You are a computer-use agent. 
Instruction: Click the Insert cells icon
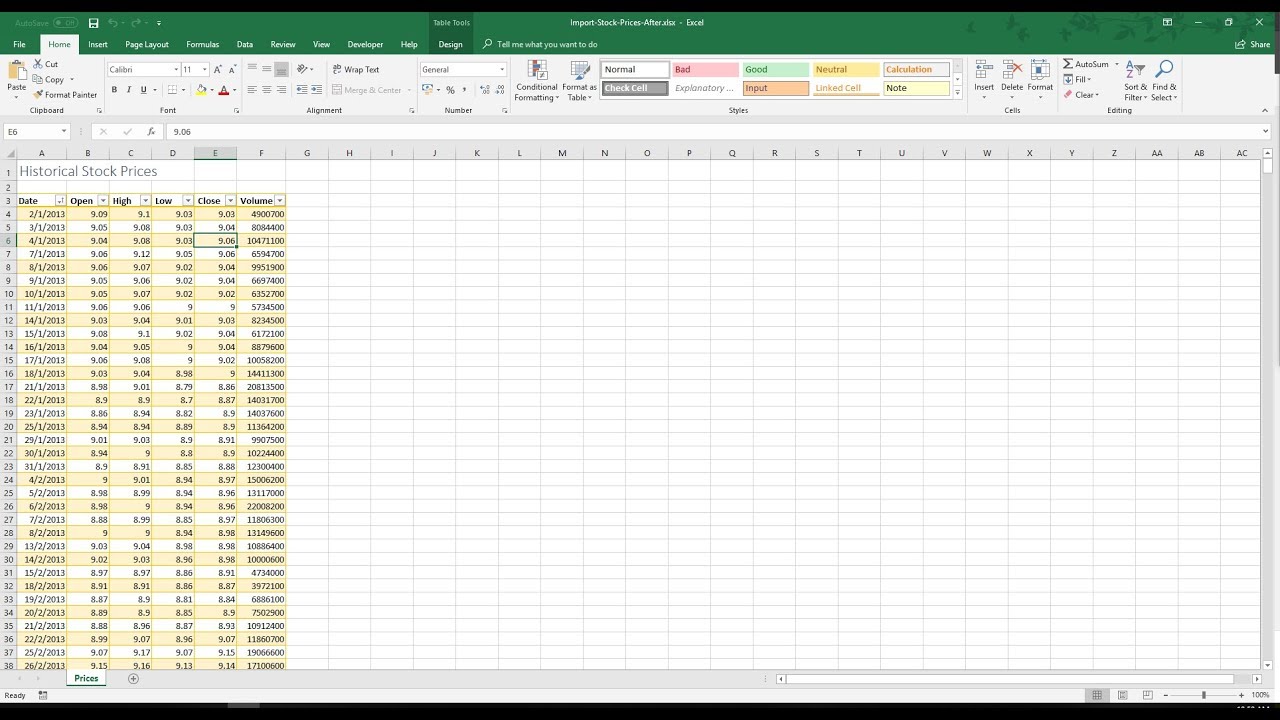click(984, 70)
